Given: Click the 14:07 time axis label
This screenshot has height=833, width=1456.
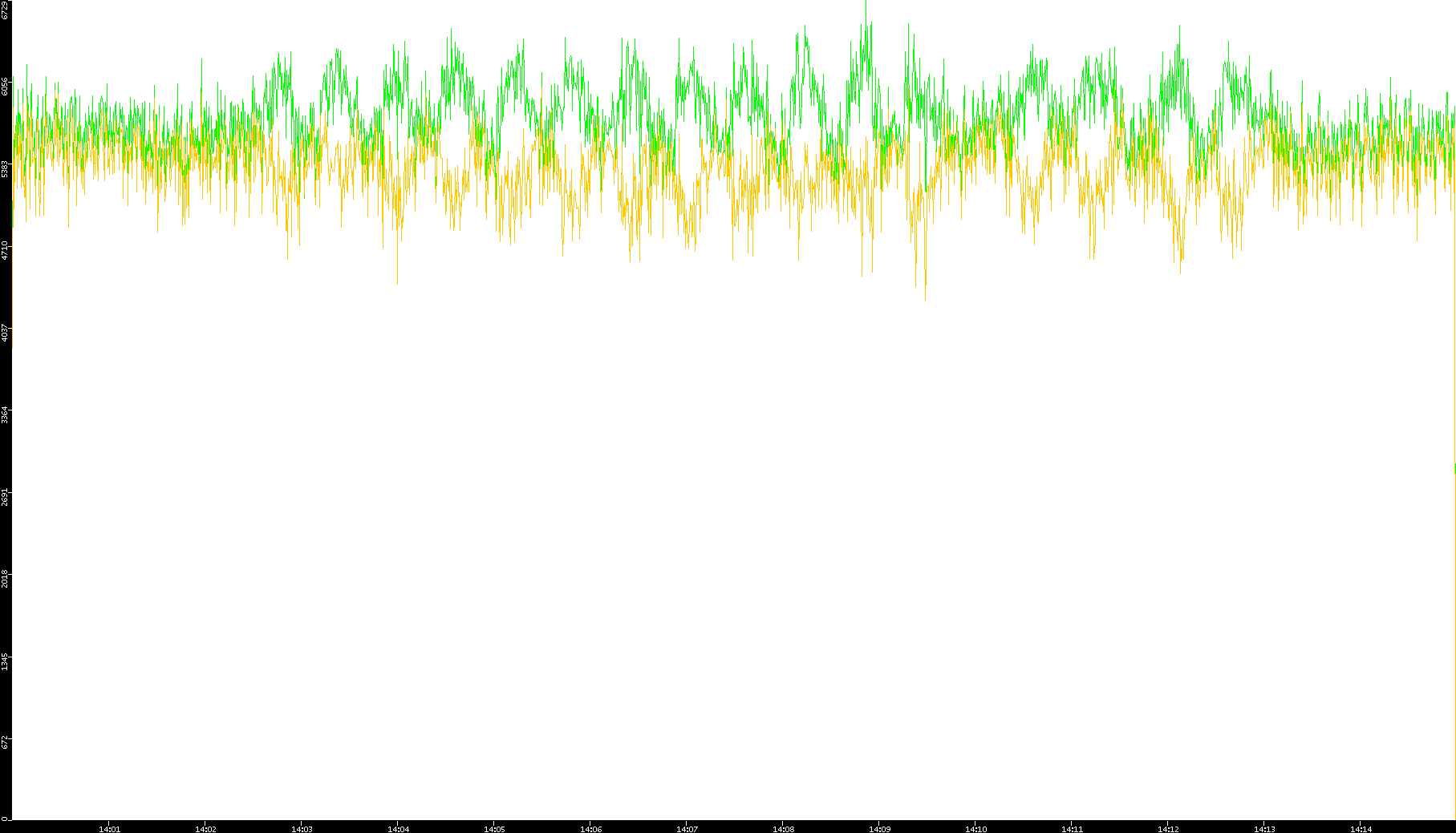Looking at the screenshot, I should click(687, 829).
